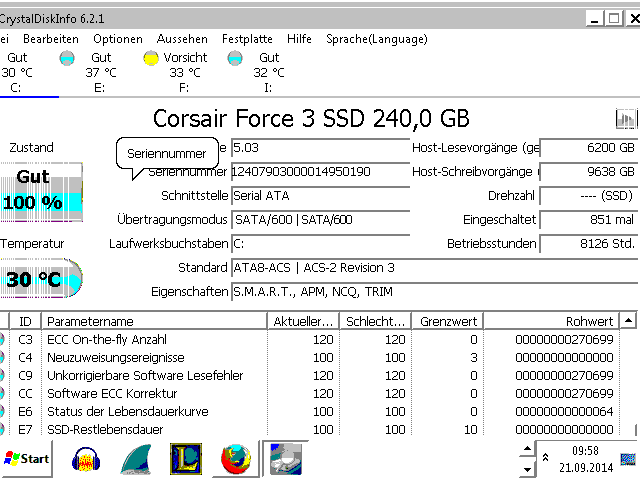Click Betriebsstunden value 8126 Std.
The height and width of the screenshot is (480, 640).
pyautogui.click(x=588, y=244)
